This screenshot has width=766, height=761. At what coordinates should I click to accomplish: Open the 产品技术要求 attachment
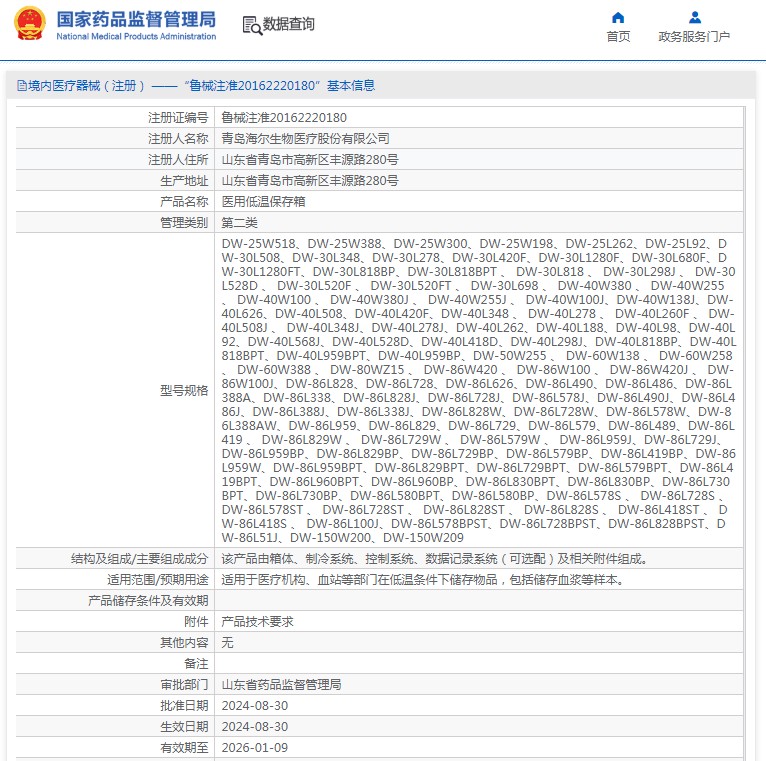pyautogui.click(x=257, y=621)
